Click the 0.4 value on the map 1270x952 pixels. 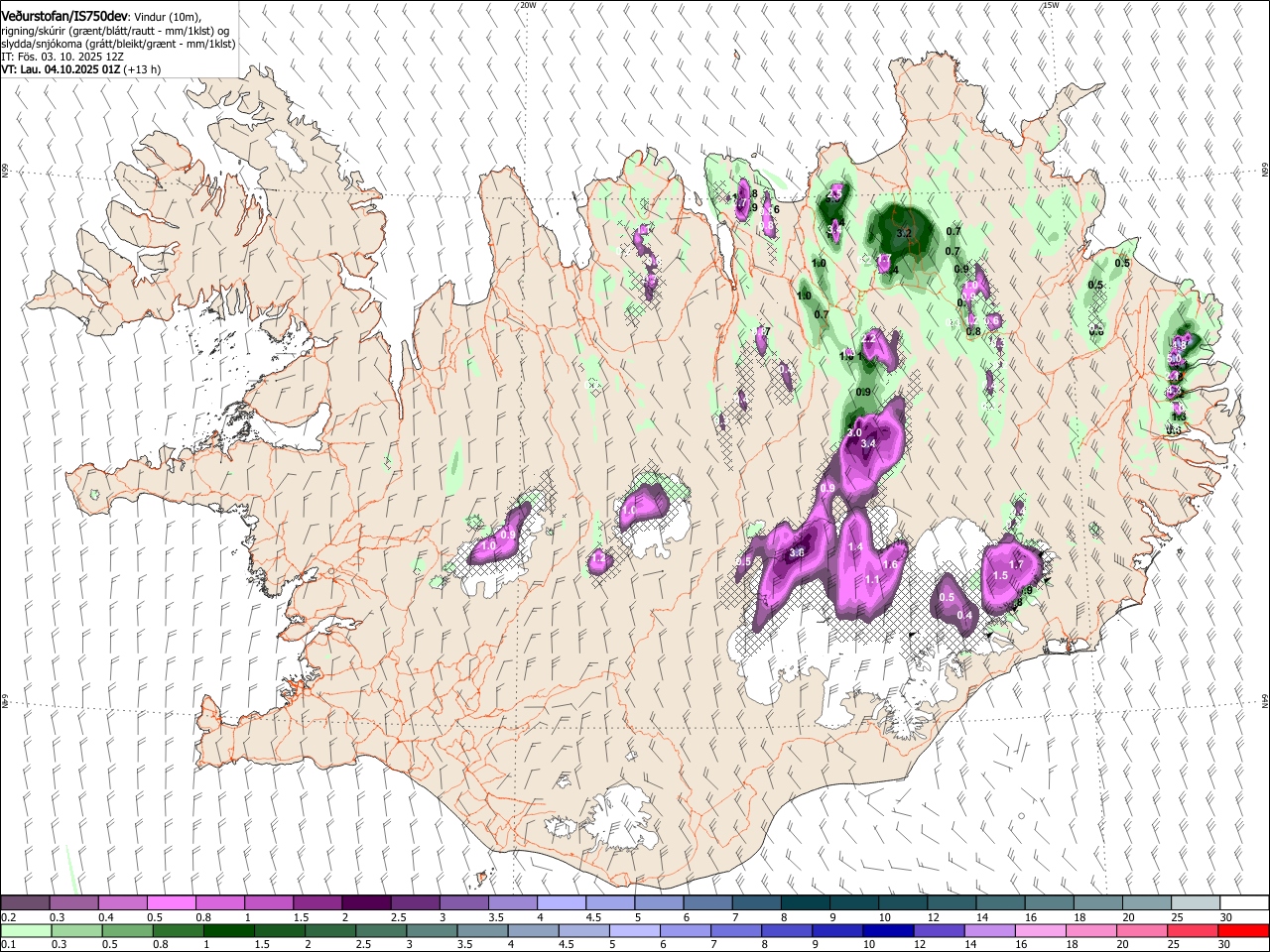964,616
